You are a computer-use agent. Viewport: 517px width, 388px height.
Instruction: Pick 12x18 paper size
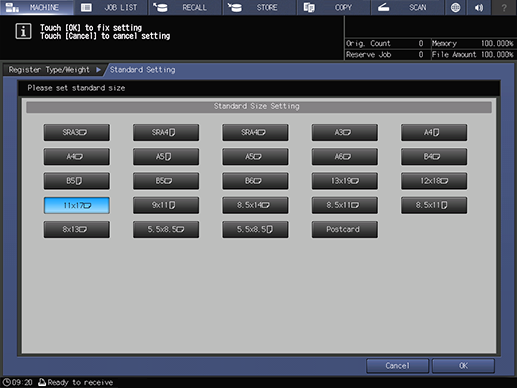(434, 181)
